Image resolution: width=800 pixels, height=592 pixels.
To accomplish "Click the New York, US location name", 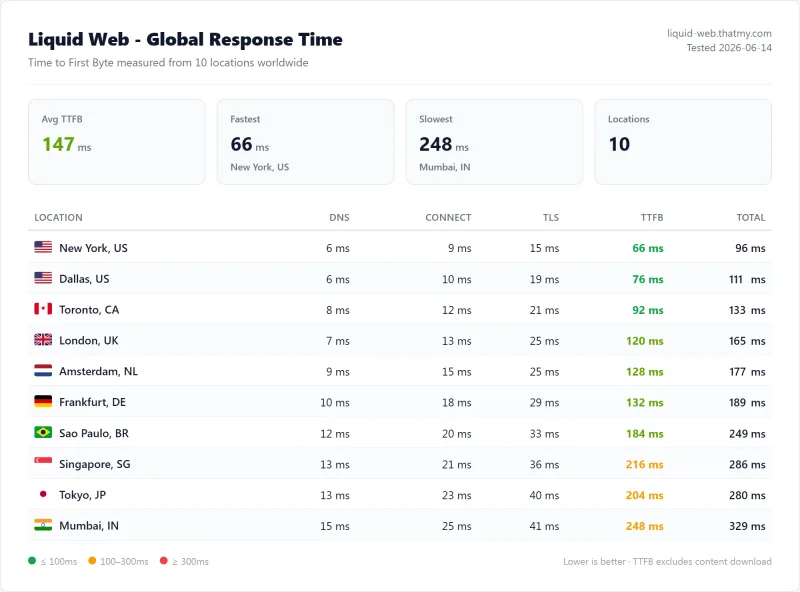I will pos(93,248).
